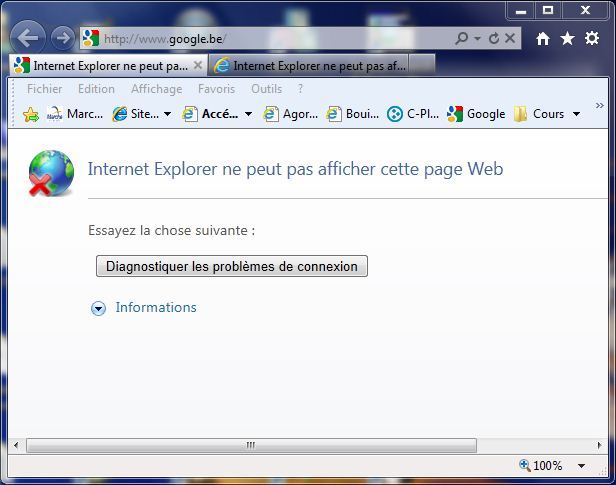Open the Outils menu

[266, 89]
